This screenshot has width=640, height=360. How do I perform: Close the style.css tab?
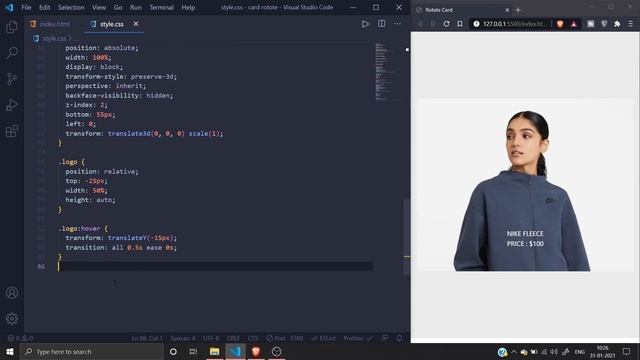point(136,24)
